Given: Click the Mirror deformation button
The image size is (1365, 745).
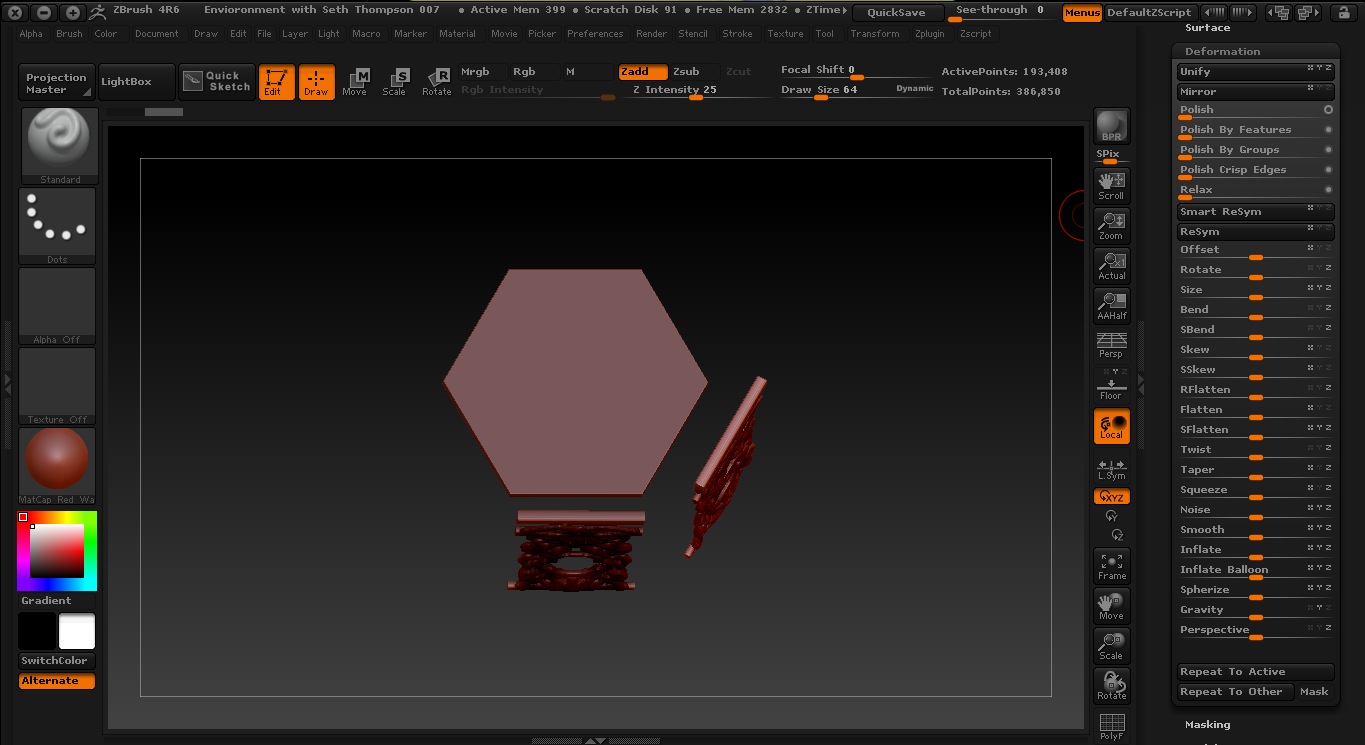Looking at the screenshot, I should coord(1255,92).
